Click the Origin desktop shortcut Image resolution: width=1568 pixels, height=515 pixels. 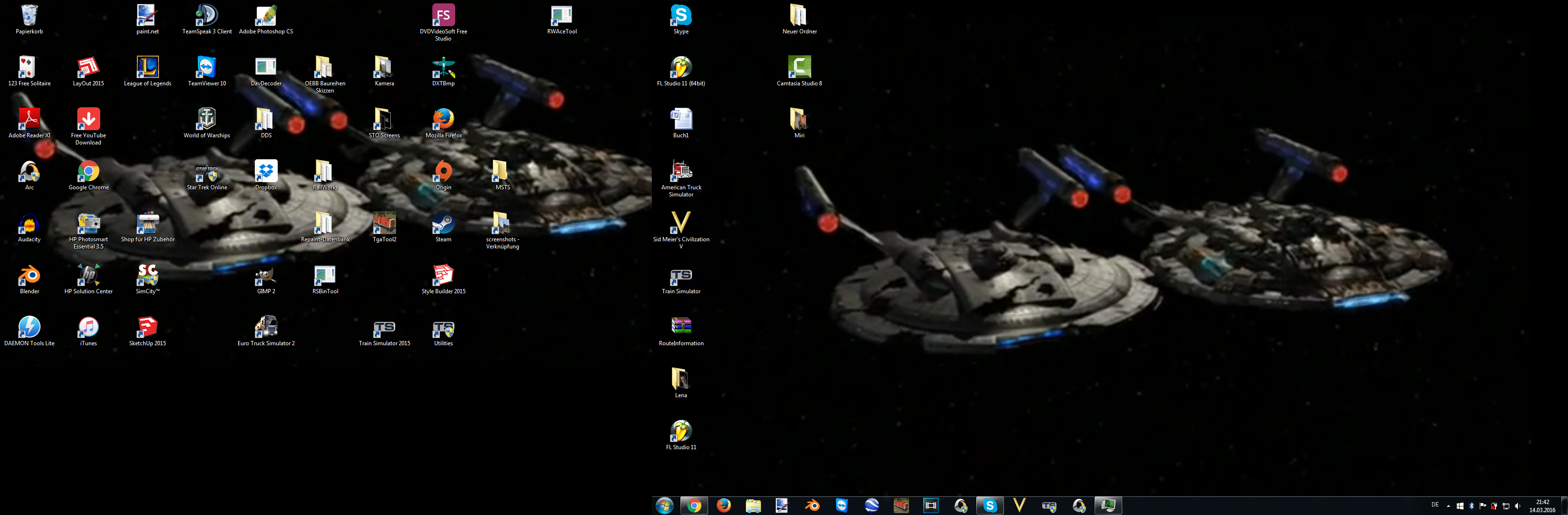(443, 175)
